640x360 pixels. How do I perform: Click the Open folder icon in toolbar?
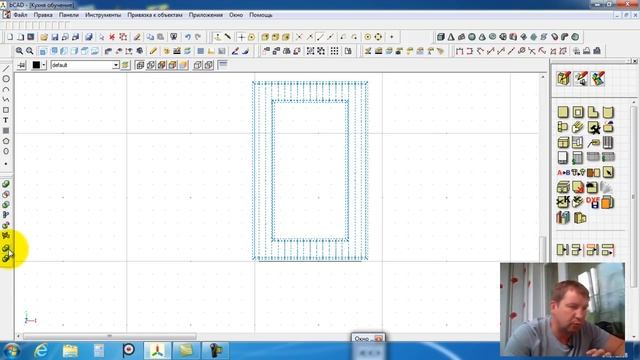point(44,37)
